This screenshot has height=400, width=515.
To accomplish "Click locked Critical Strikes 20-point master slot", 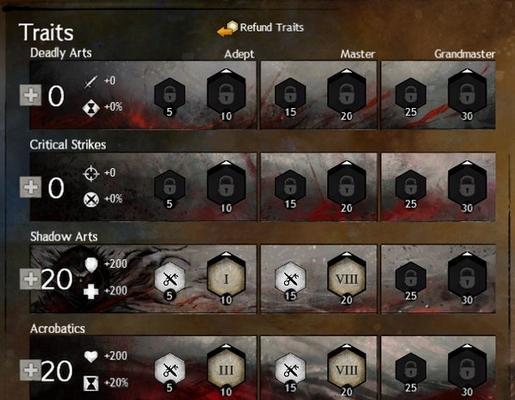I will (x=346, y=187).
